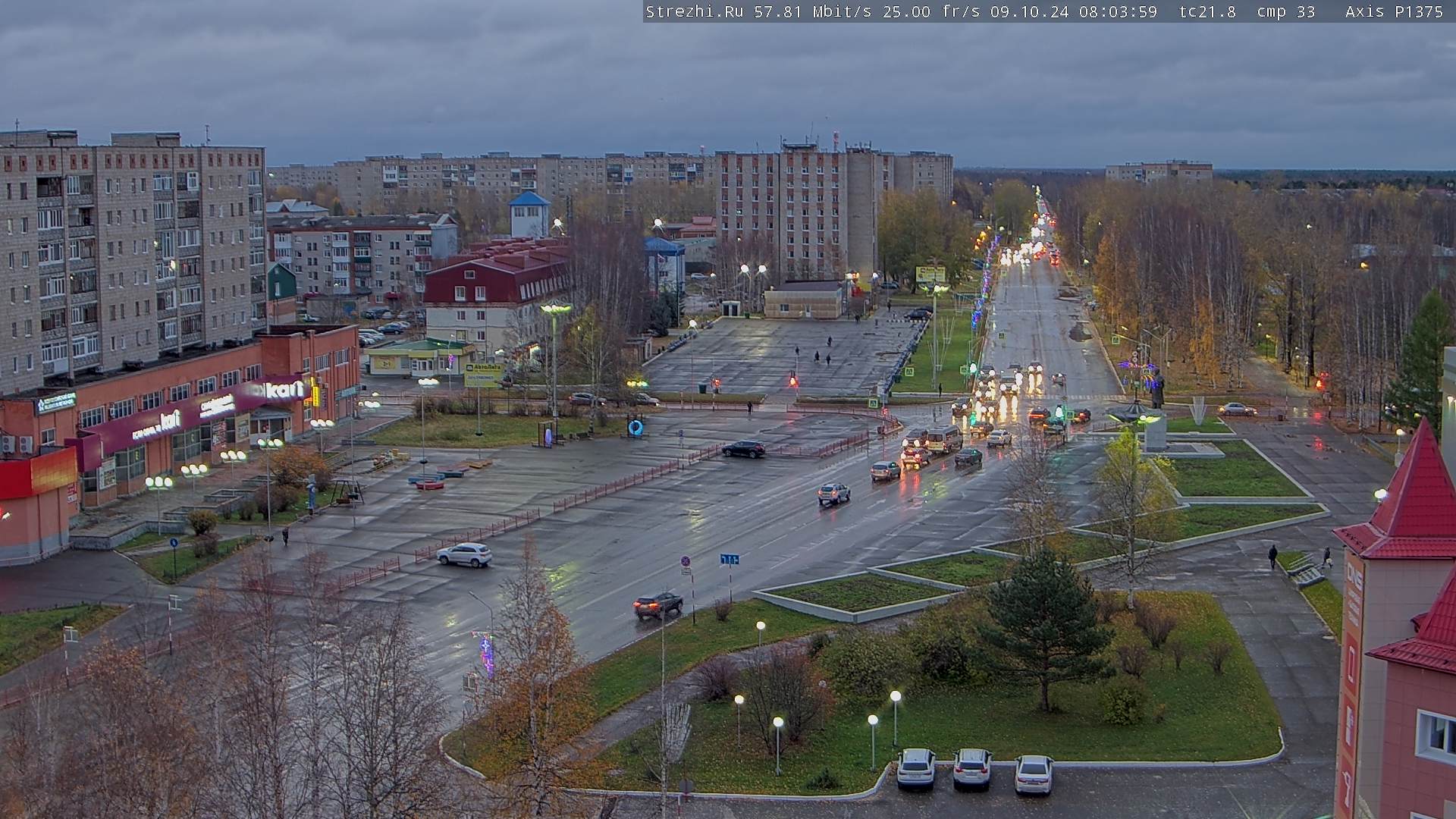Select the Axis P1375 camera model text
This screenshot has width=1456, height=819.
(1394, 11)
